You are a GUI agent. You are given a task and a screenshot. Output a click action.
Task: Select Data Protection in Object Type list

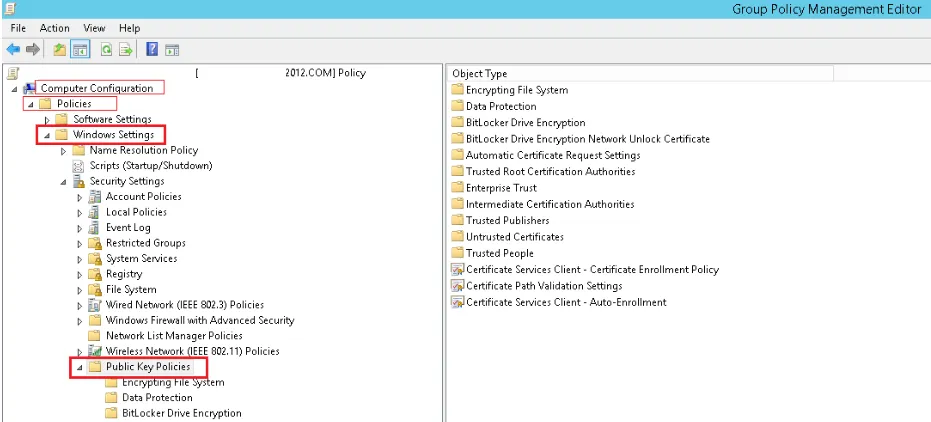(501, 106)
